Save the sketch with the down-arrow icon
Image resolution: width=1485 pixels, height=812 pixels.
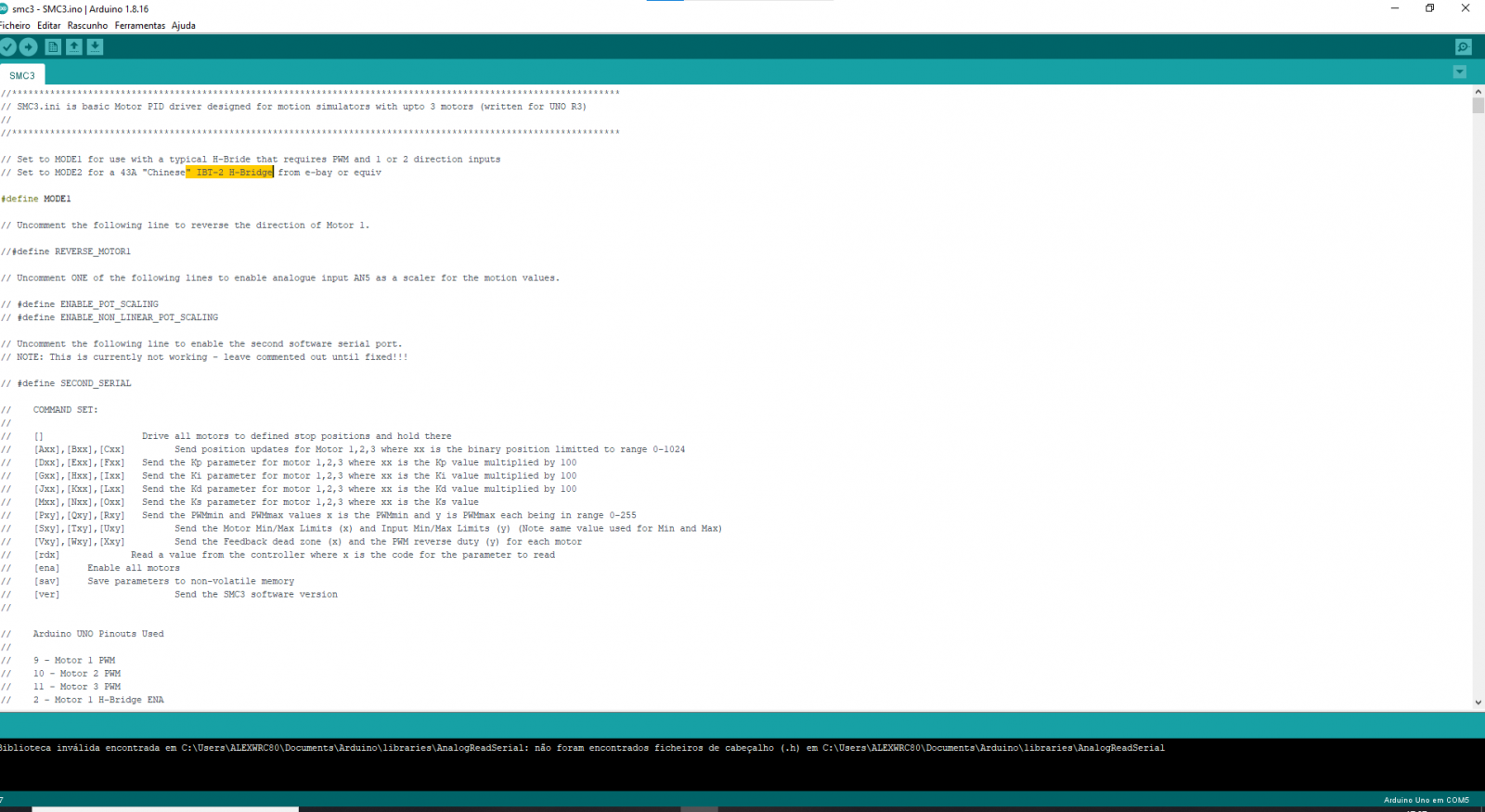(x=95, y=46)
